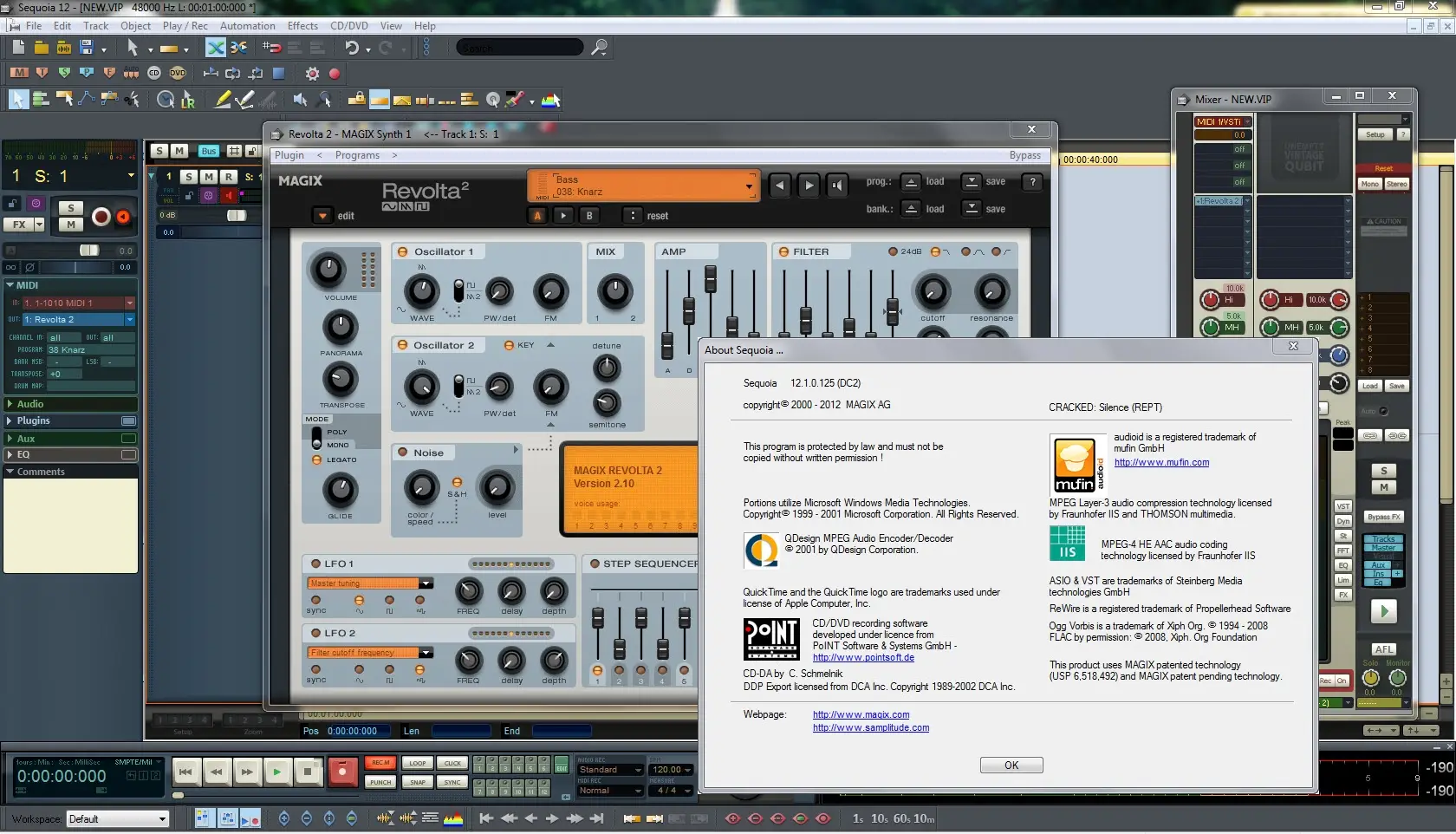1456x834 pixels.
Task: Click OK in the About Sequoia dialog
Action: 1011,766
